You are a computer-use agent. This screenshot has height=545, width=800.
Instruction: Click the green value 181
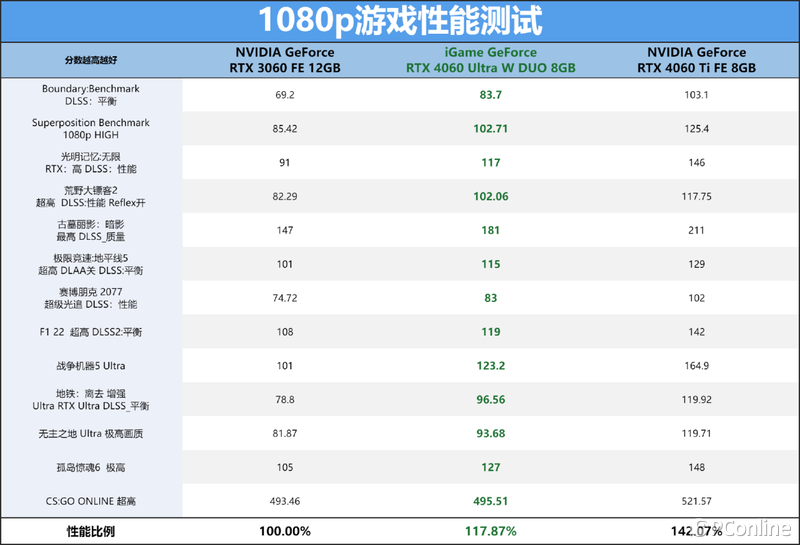(490, 231)
